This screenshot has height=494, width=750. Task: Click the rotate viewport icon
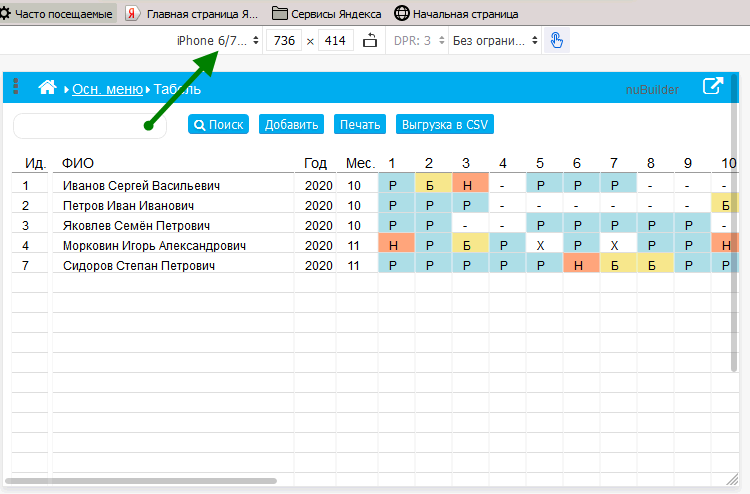tap(371, 41)
